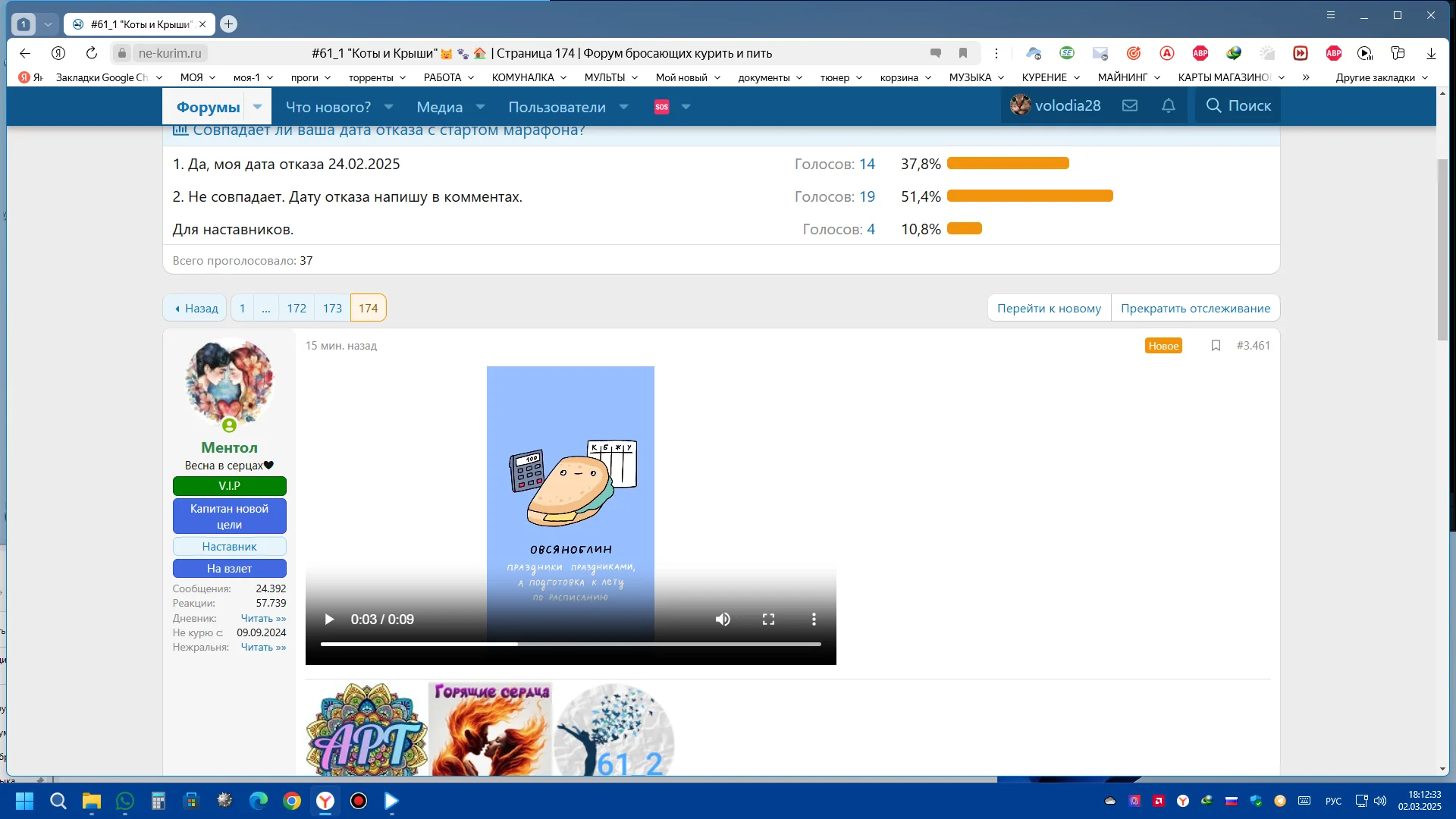Click Прекратить отслеживание button

coord(1195,308)
